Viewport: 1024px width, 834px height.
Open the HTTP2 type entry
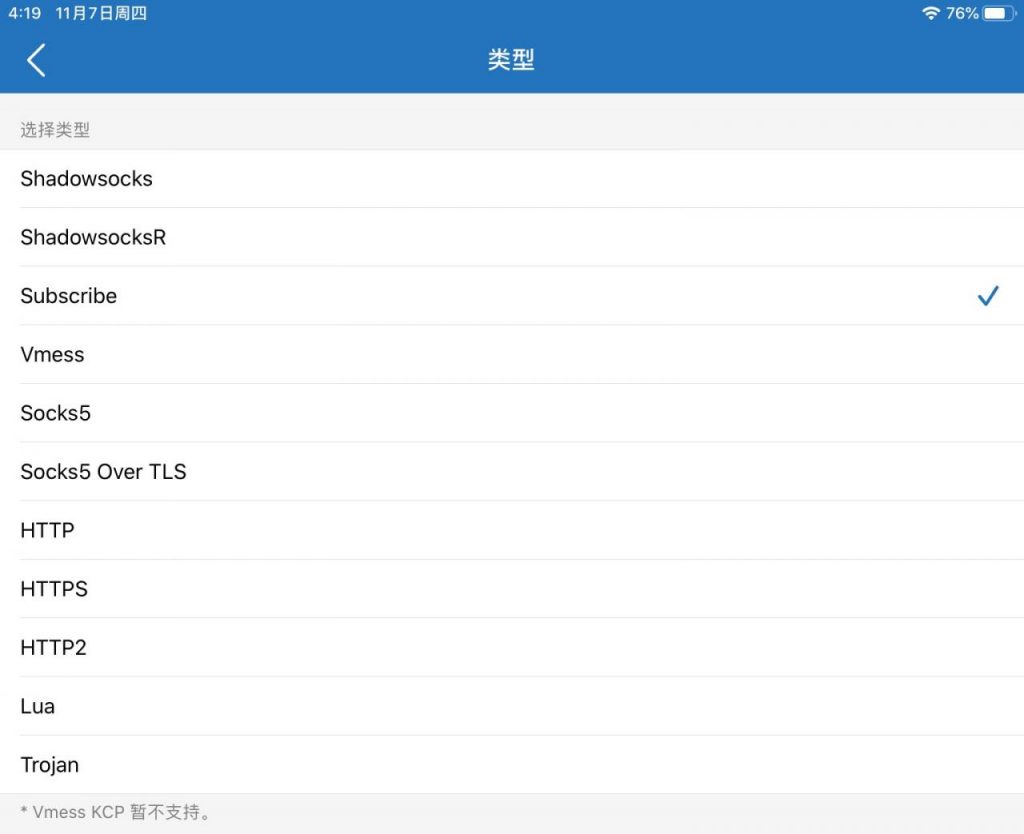(x=53, y=648)
